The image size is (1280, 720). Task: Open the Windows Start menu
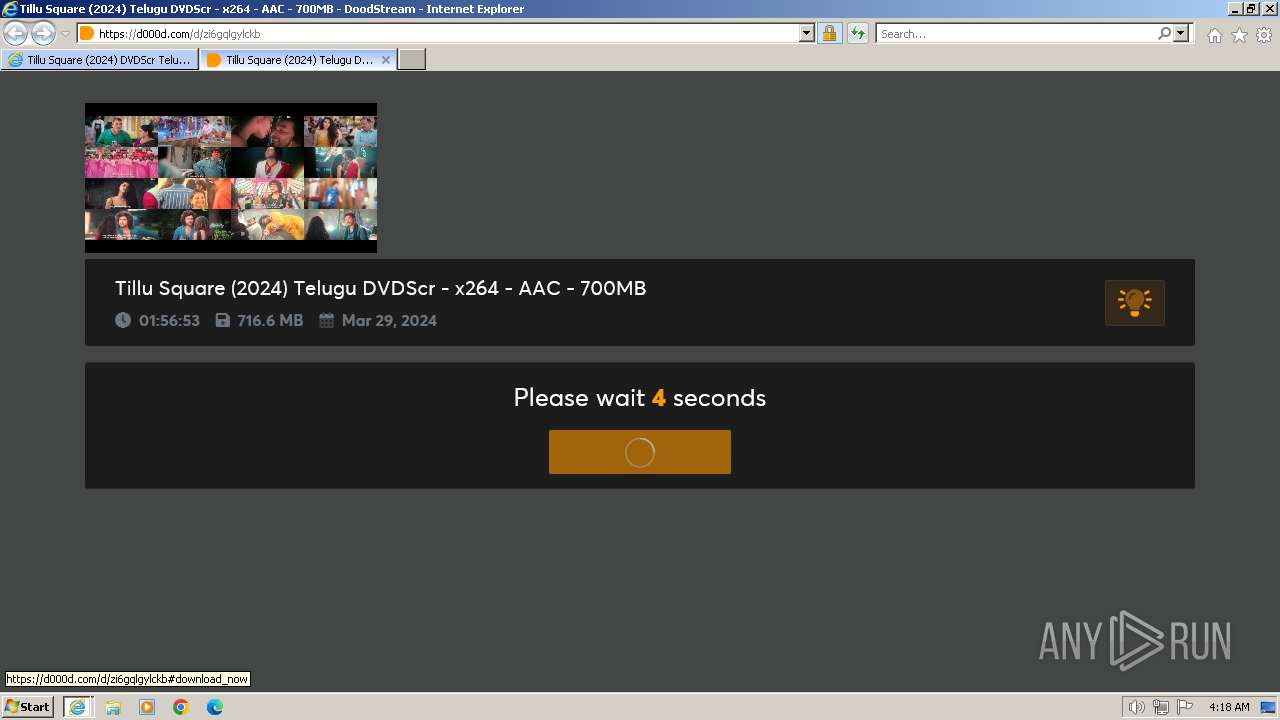(x=28, y=707)
